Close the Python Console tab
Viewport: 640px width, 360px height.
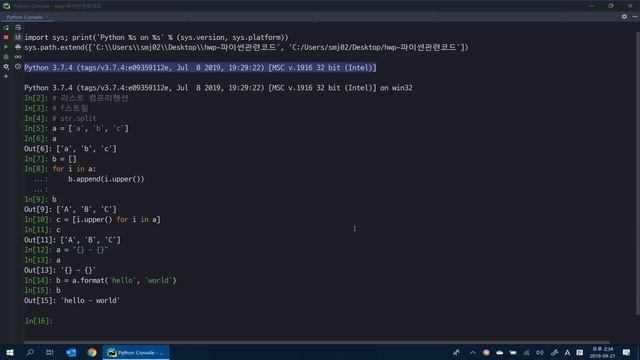(x=47, y=17)
